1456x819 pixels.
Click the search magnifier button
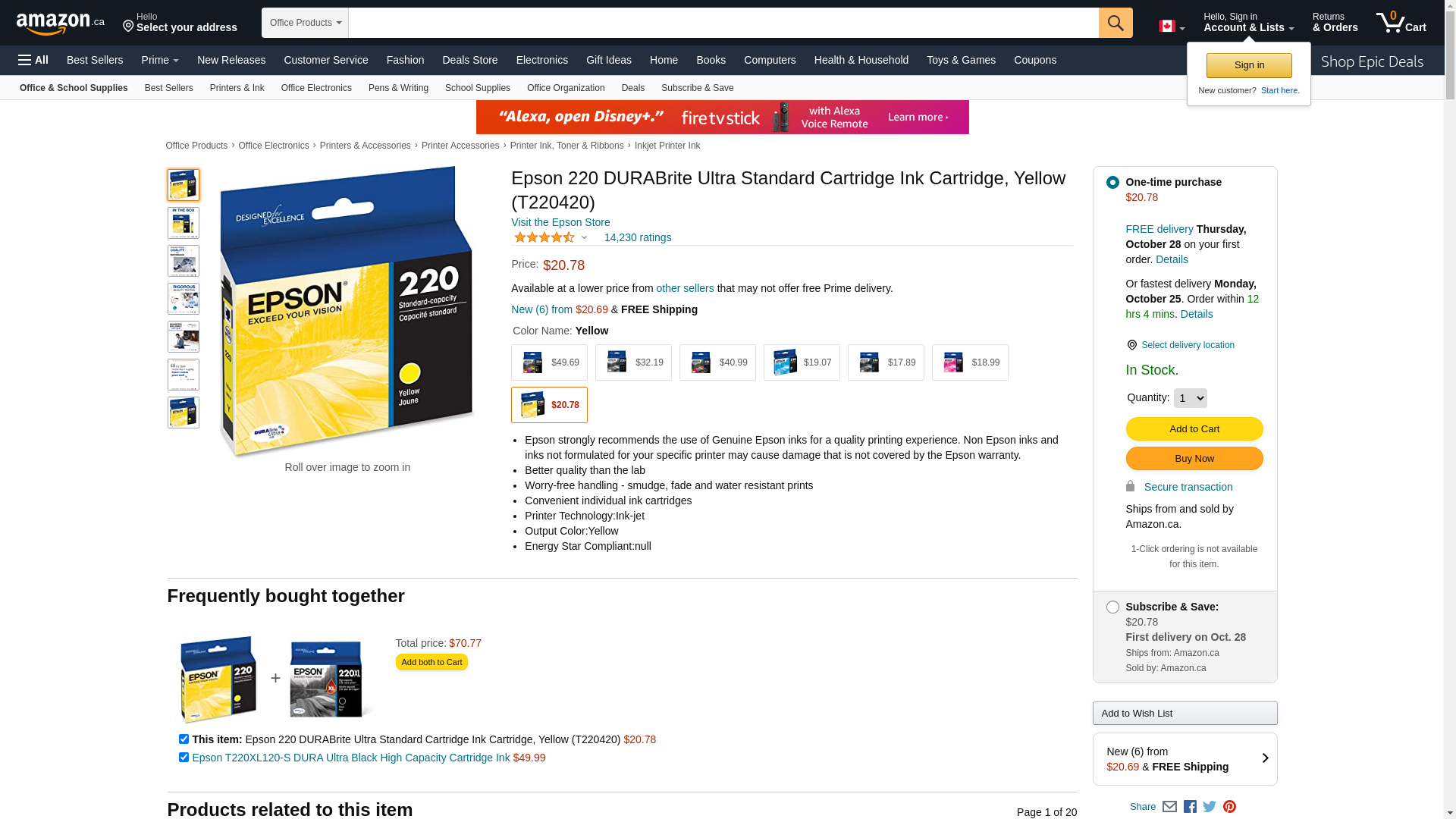click(1115, 23)
